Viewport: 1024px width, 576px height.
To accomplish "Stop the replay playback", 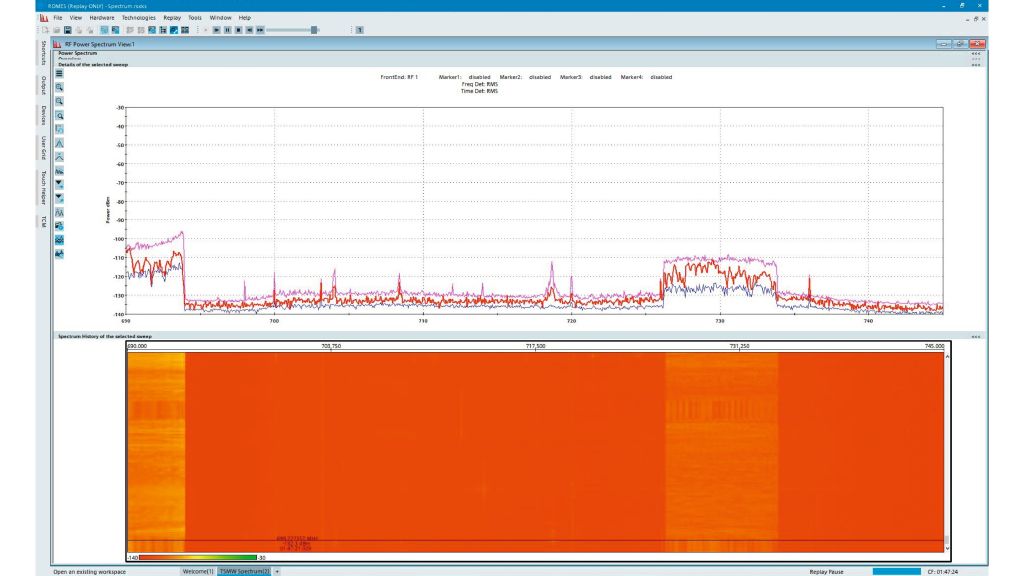I will (238, 30).
